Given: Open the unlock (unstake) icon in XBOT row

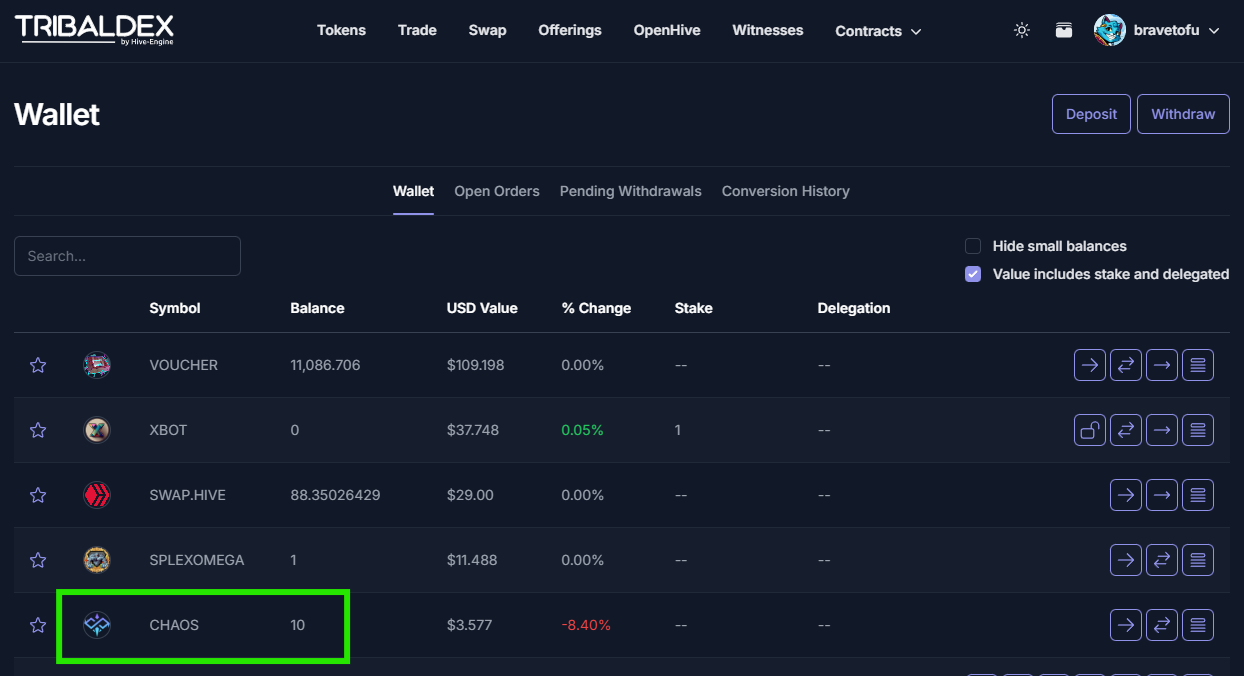Looking at the screenshot, I should (1090, 430).
